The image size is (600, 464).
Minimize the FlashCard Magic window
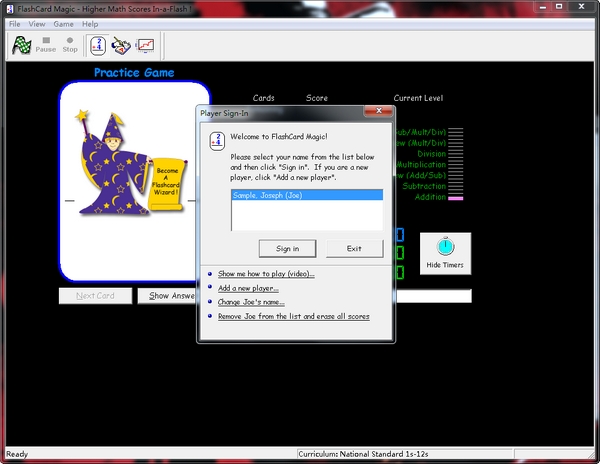pyautogui.click(x=542, y=7)
